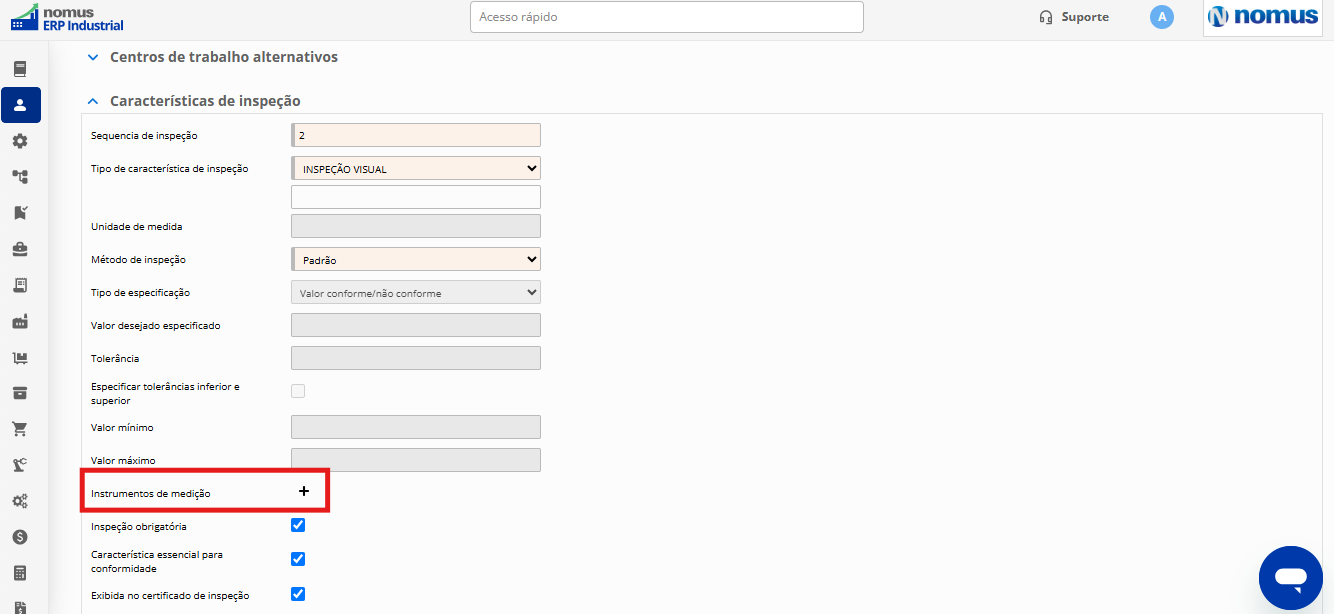
Task: Click the 'Valor máximo' field
Action: tap(416, 460)
